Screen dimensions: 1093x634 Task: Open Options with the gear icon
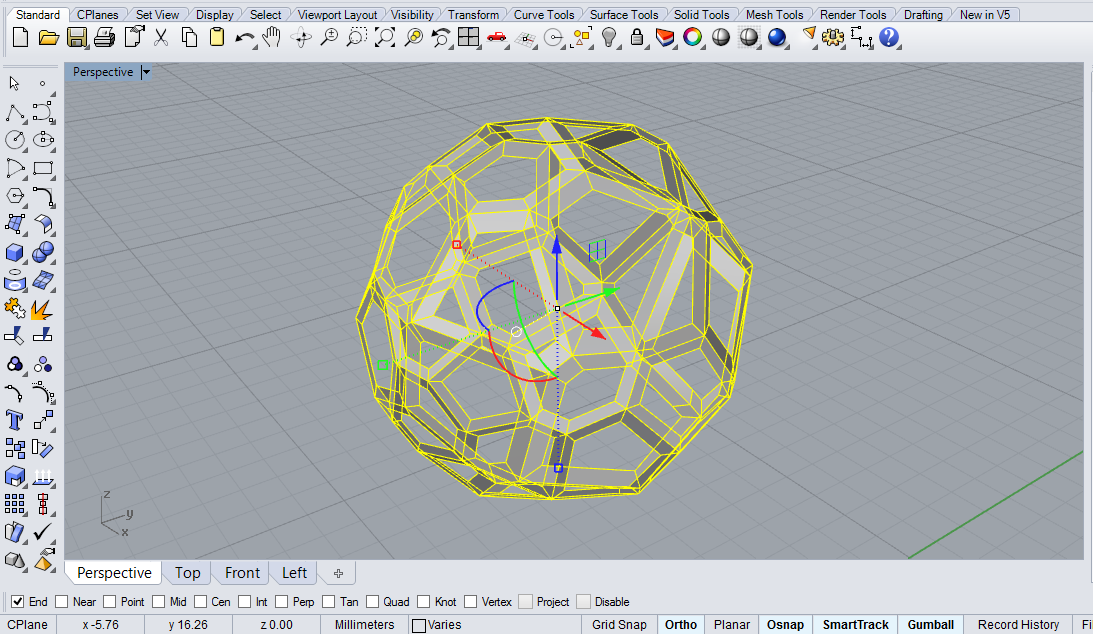click(832, 37)
